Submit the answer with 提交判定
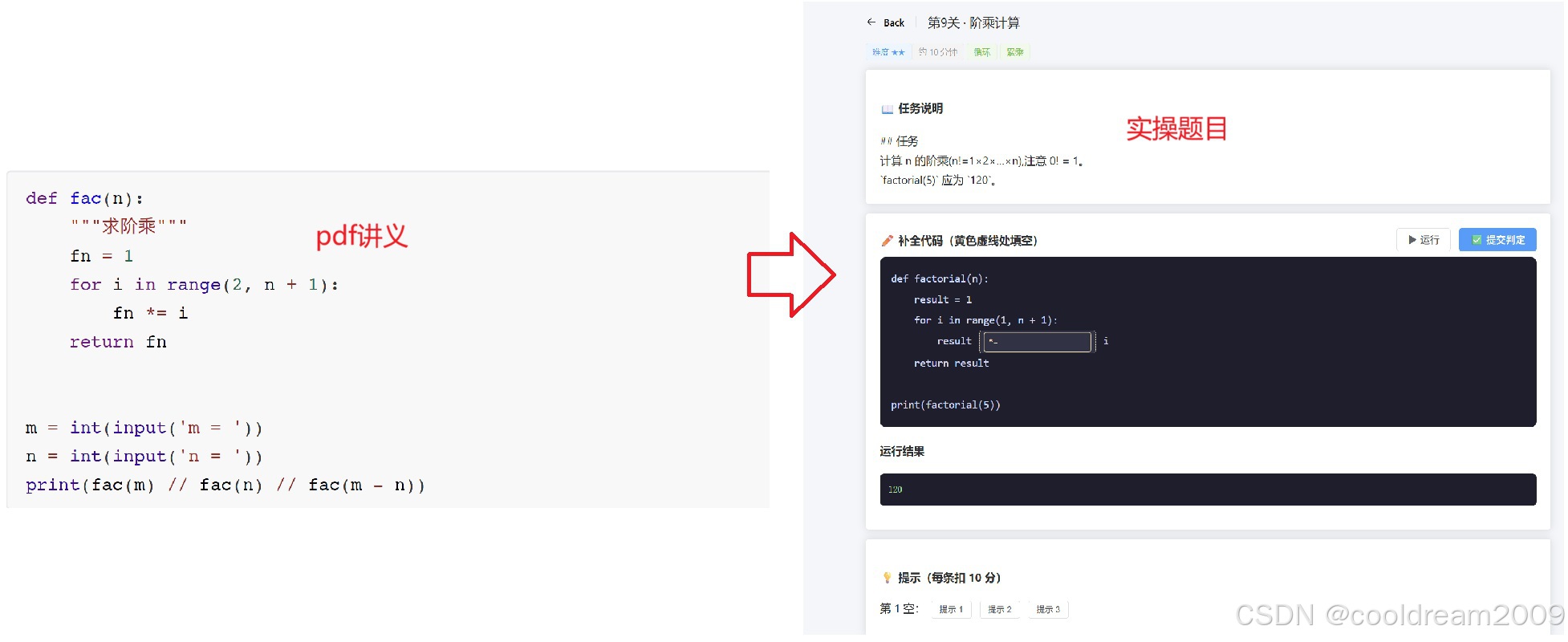Screen dimensions: 1568x642 click(x=1497, y=240)
